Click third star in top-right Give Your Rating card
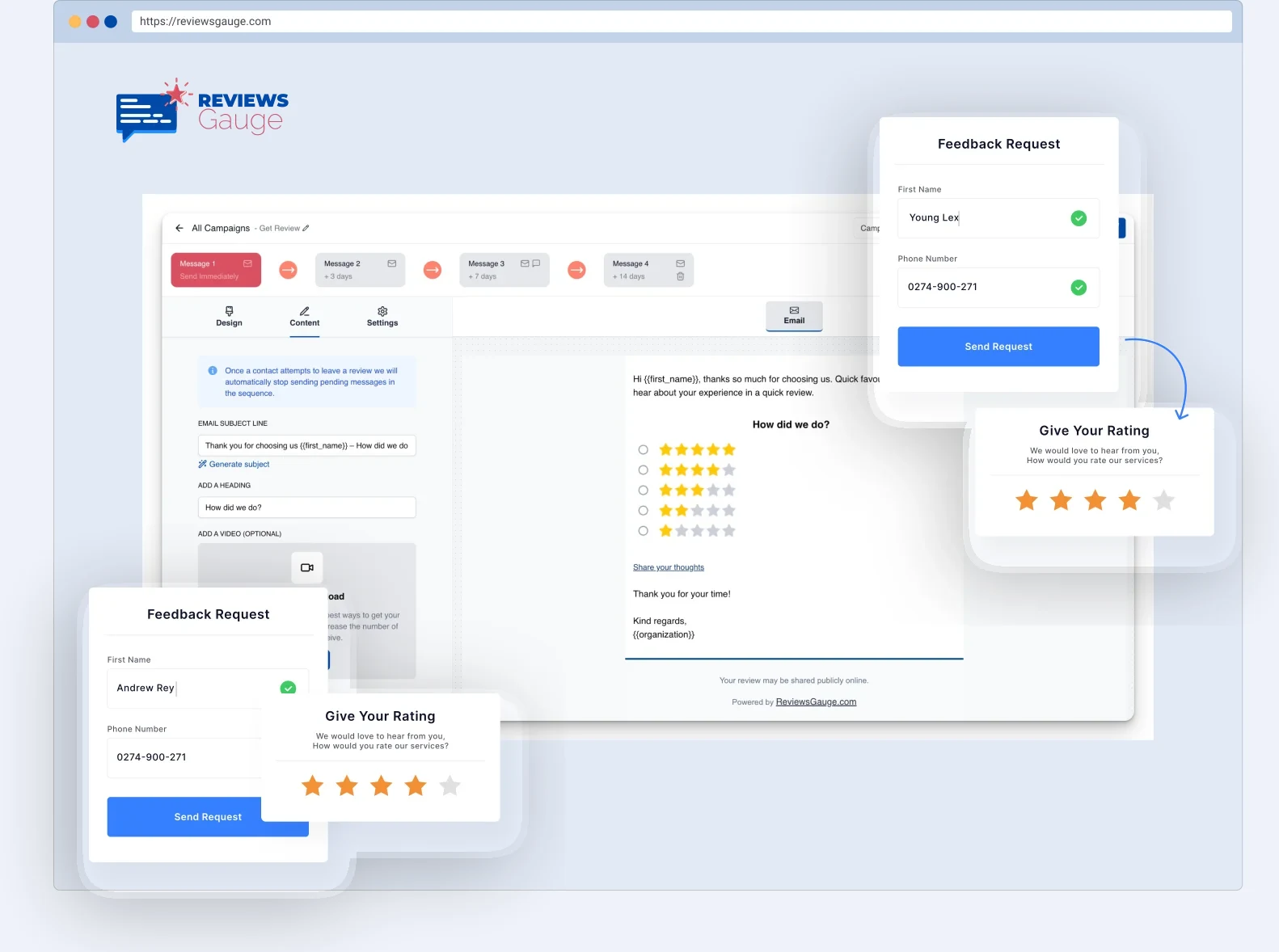The width and height of the screenshot is (1279, 952). click(1095, 500)
